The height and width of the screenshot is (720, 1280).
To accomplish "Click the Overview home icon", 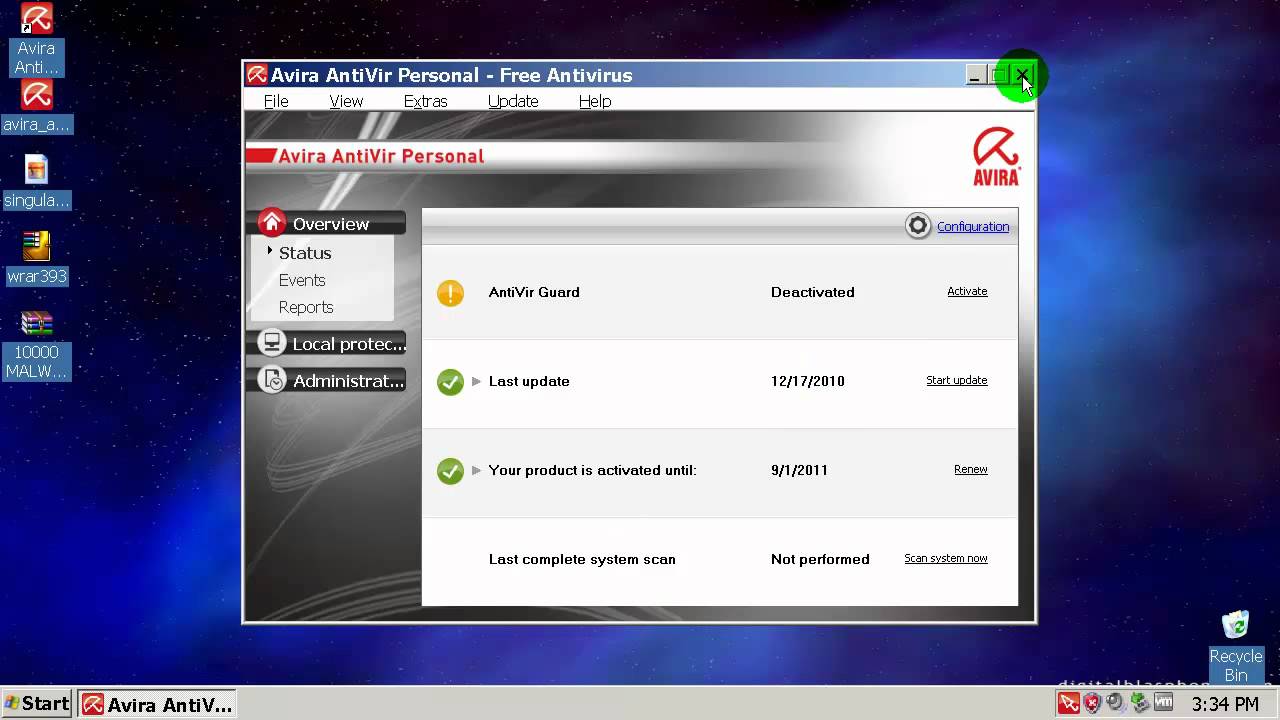I will point(272,223).
